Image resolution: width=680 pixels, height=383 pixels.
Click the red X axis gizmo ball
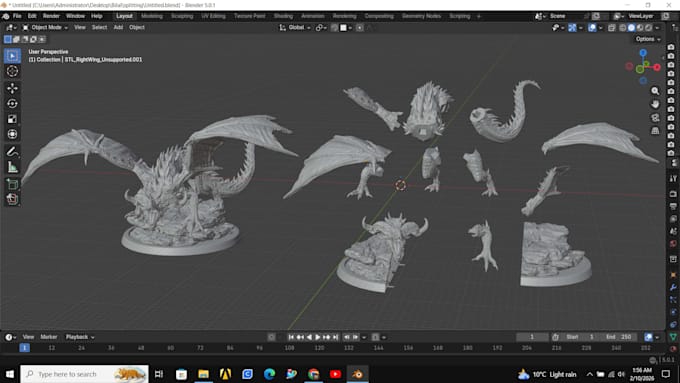657,67
